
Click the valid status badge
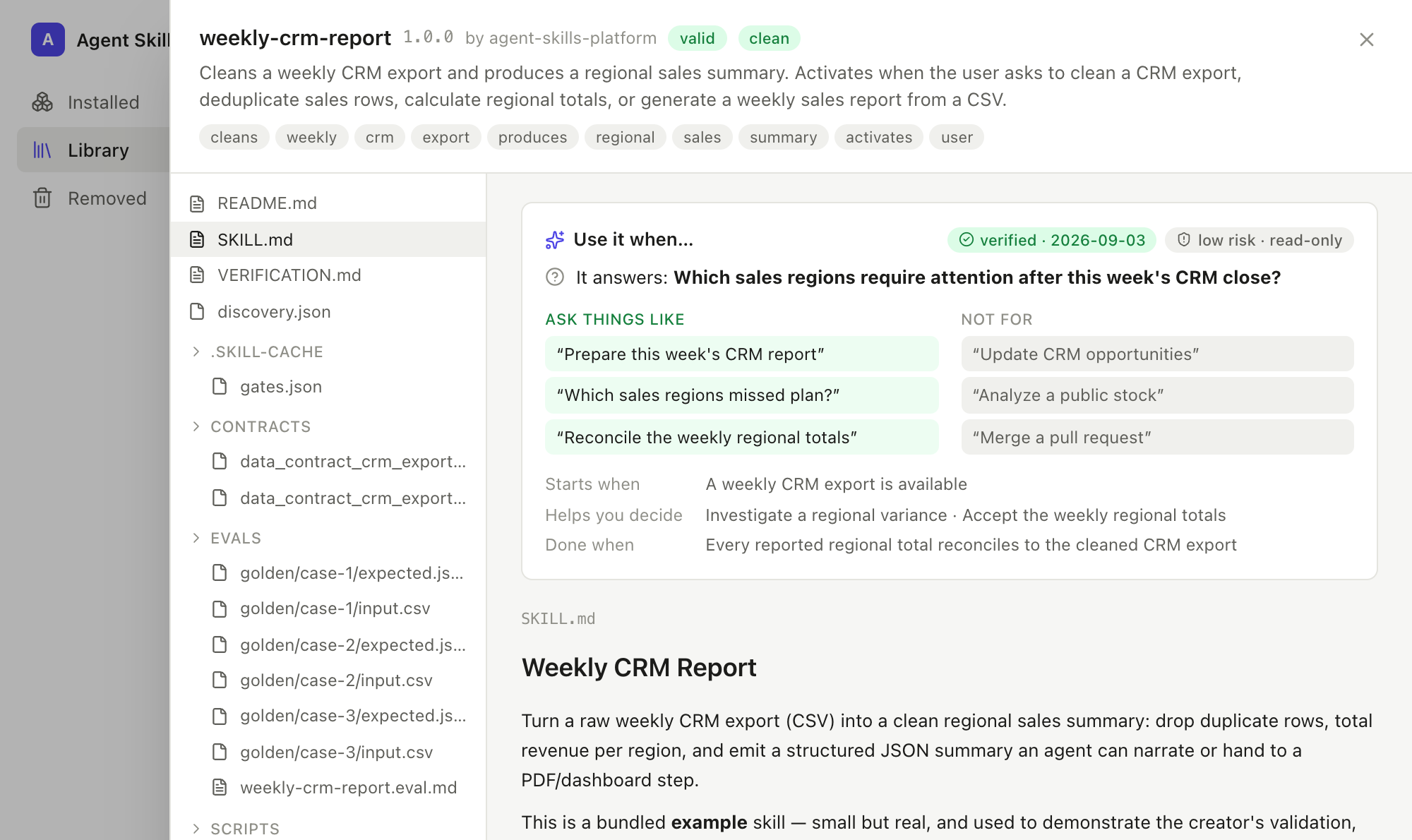pos(697,38)
